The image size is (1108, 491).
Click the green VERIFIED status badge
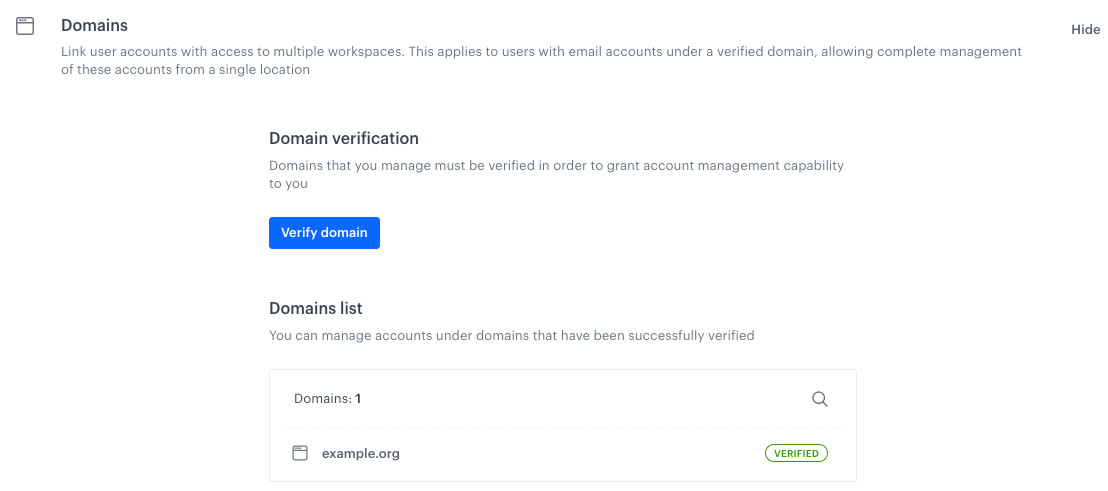coord(796,454)
